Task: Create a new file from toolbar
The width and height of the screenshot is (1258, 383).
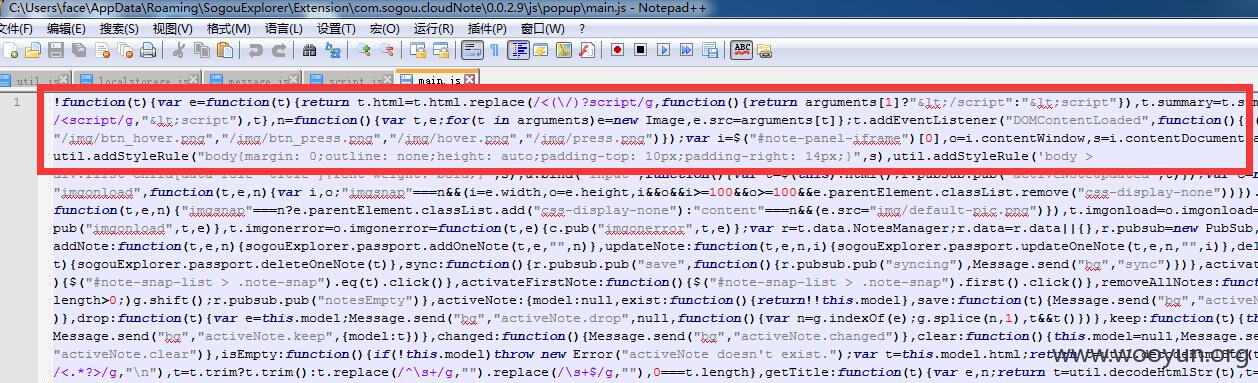Action: (x=10, y=50)
